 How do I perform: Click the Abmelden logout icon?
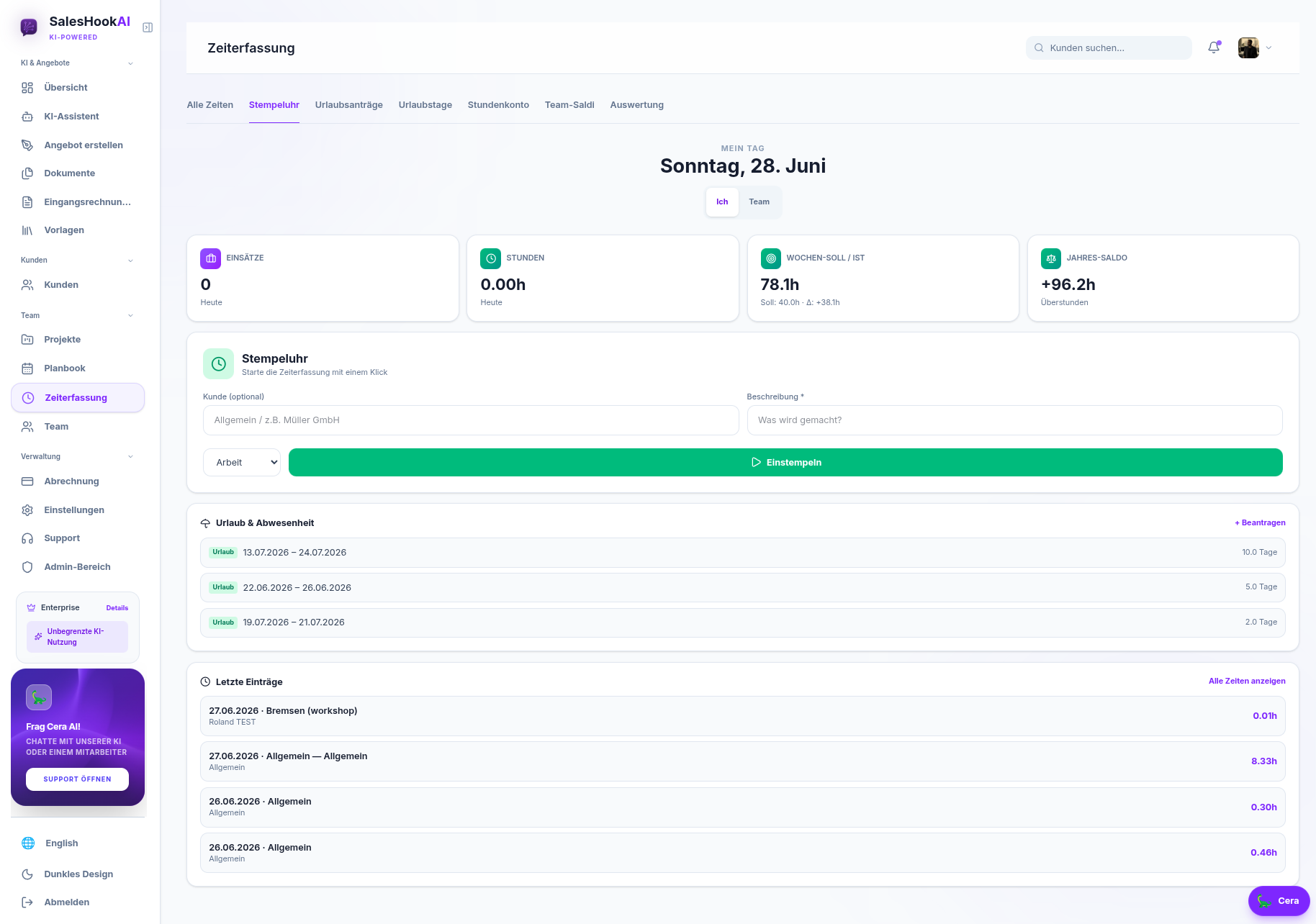tap(27, 902)
